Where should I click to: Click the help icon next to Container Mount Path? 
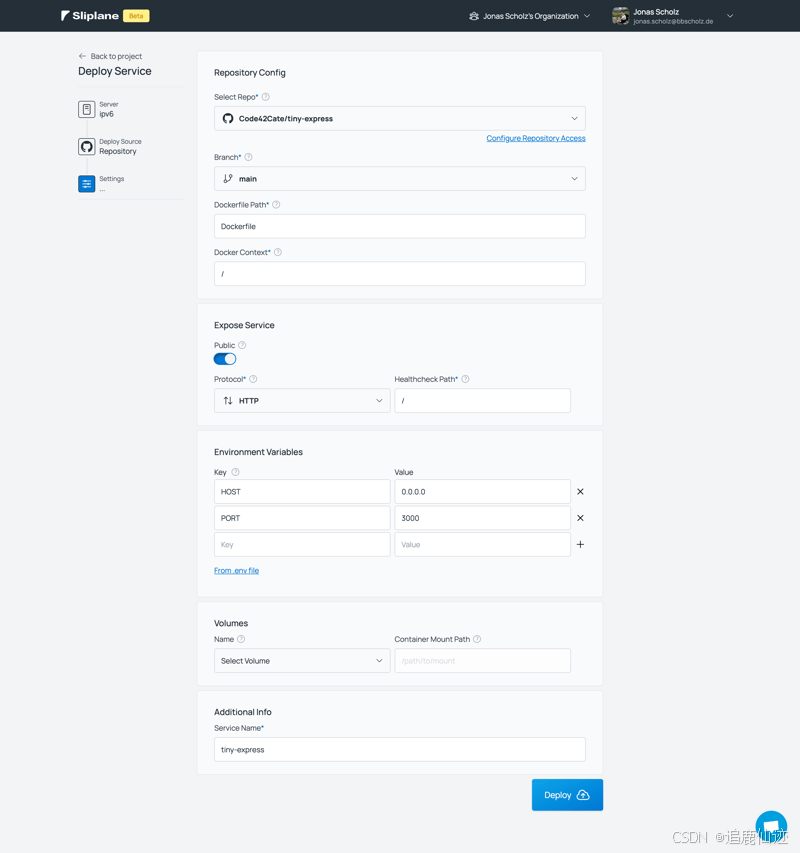tap(475, 639)
